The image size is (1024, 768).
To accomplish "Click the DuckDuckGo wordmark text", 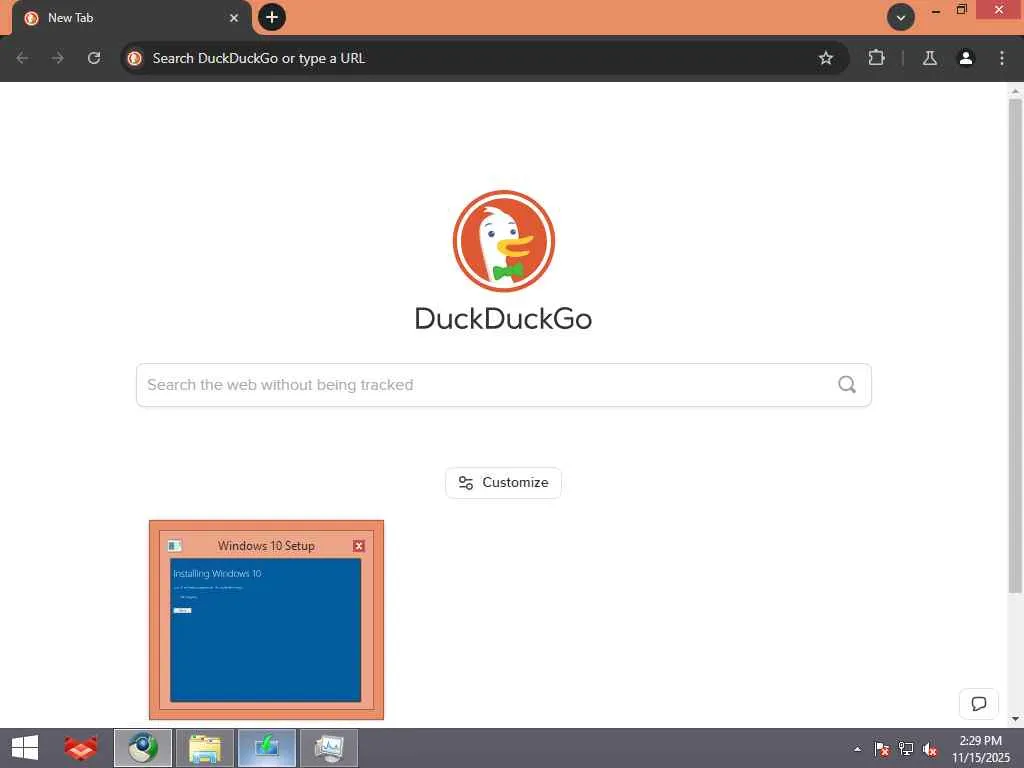I will pyautogui.click(x=504, y=319).
